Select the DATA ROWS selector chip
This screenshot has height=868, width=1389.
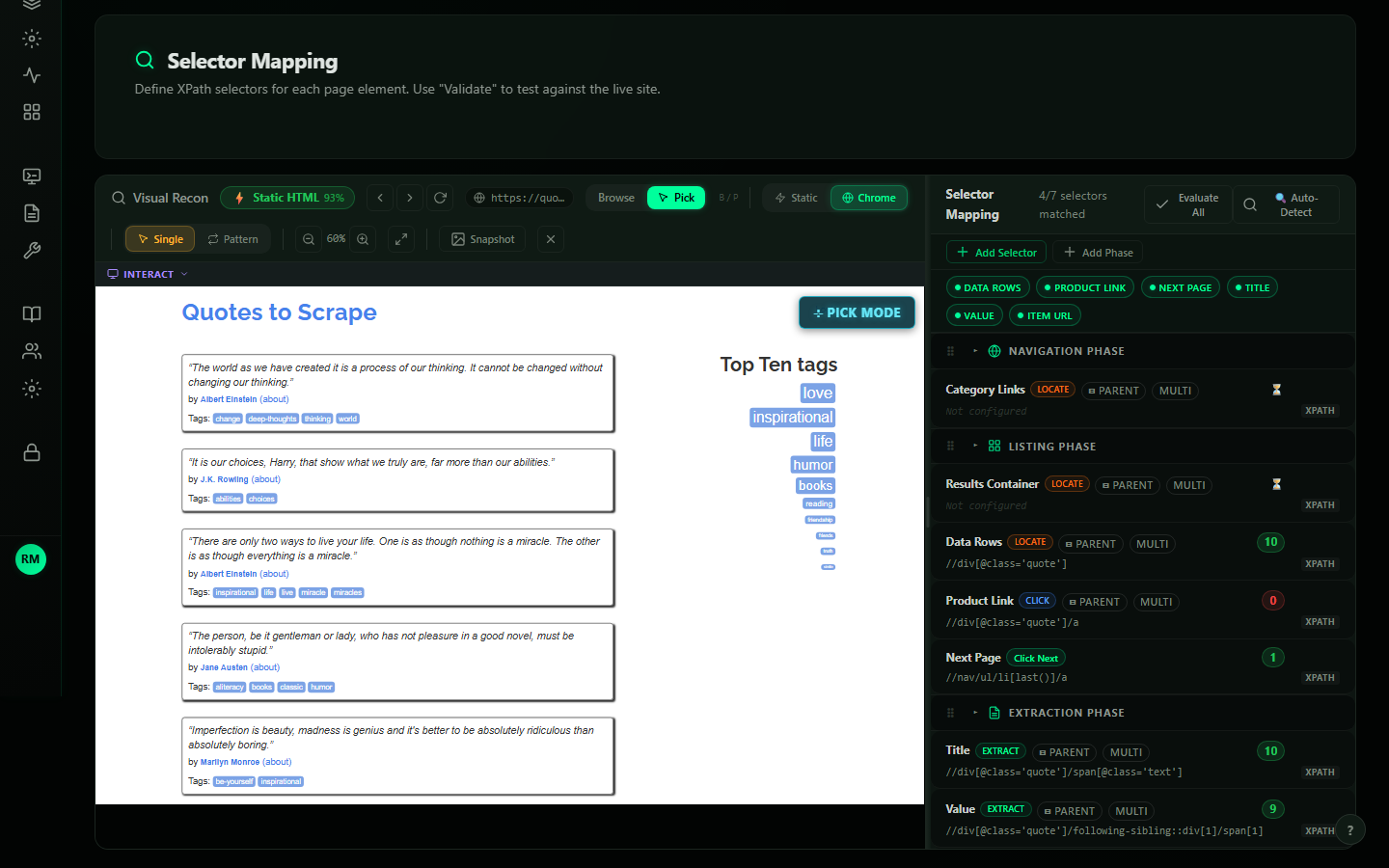pos(988,287)
